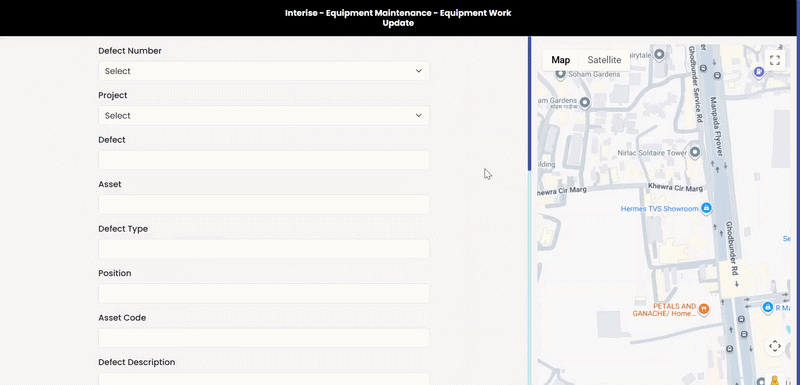The width and height of the screenshot is (800, 385).
Task: Click the purple gas station map icon
Action: click(759, 72)
